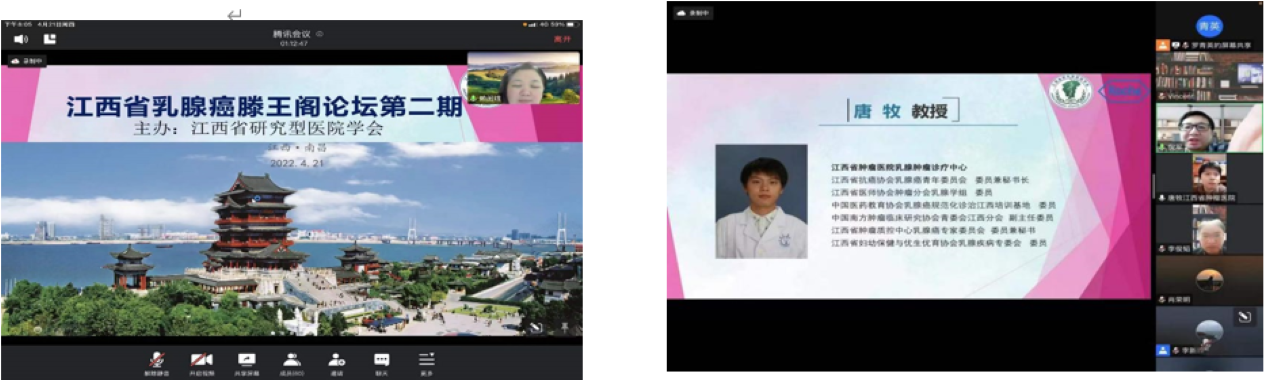Select the glasses-wearing participant video tile

point(1209,127)
